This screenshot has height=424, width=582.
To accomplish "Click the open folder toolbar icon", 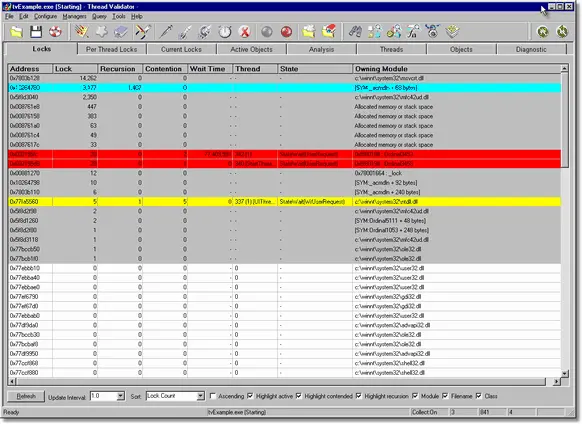I will [16, 32].
